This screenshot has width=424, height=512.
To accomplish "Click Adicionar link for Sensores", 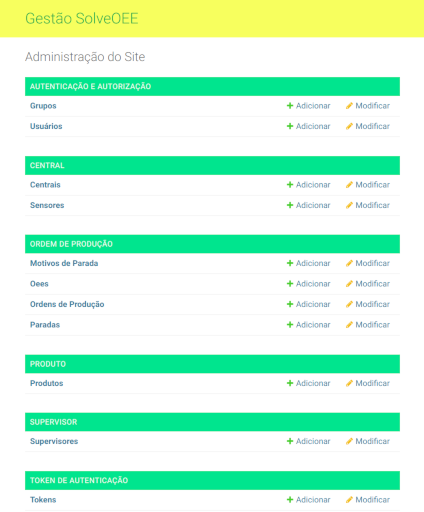I will (x=313, y=205).
